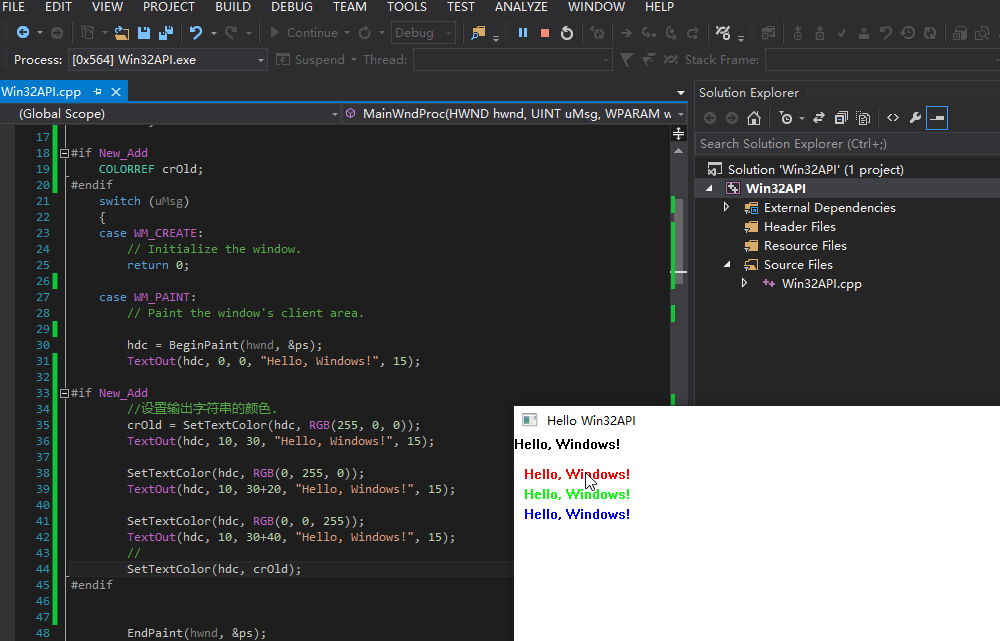The height and width of the screenshot is (641, 1000).
Task: Toggle the Preview Selected Items button
Action: [x=936, y=117]
